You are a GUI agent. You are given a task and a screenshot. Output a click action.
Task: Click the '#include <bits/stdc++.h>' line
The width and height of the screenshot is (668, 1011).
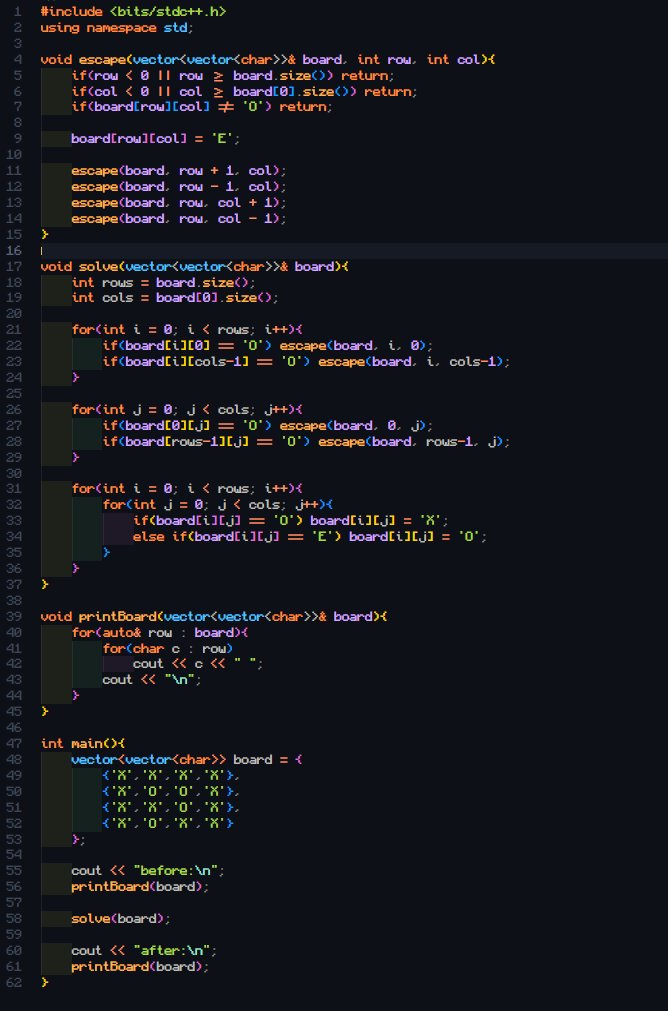click(x=133, y=12)
